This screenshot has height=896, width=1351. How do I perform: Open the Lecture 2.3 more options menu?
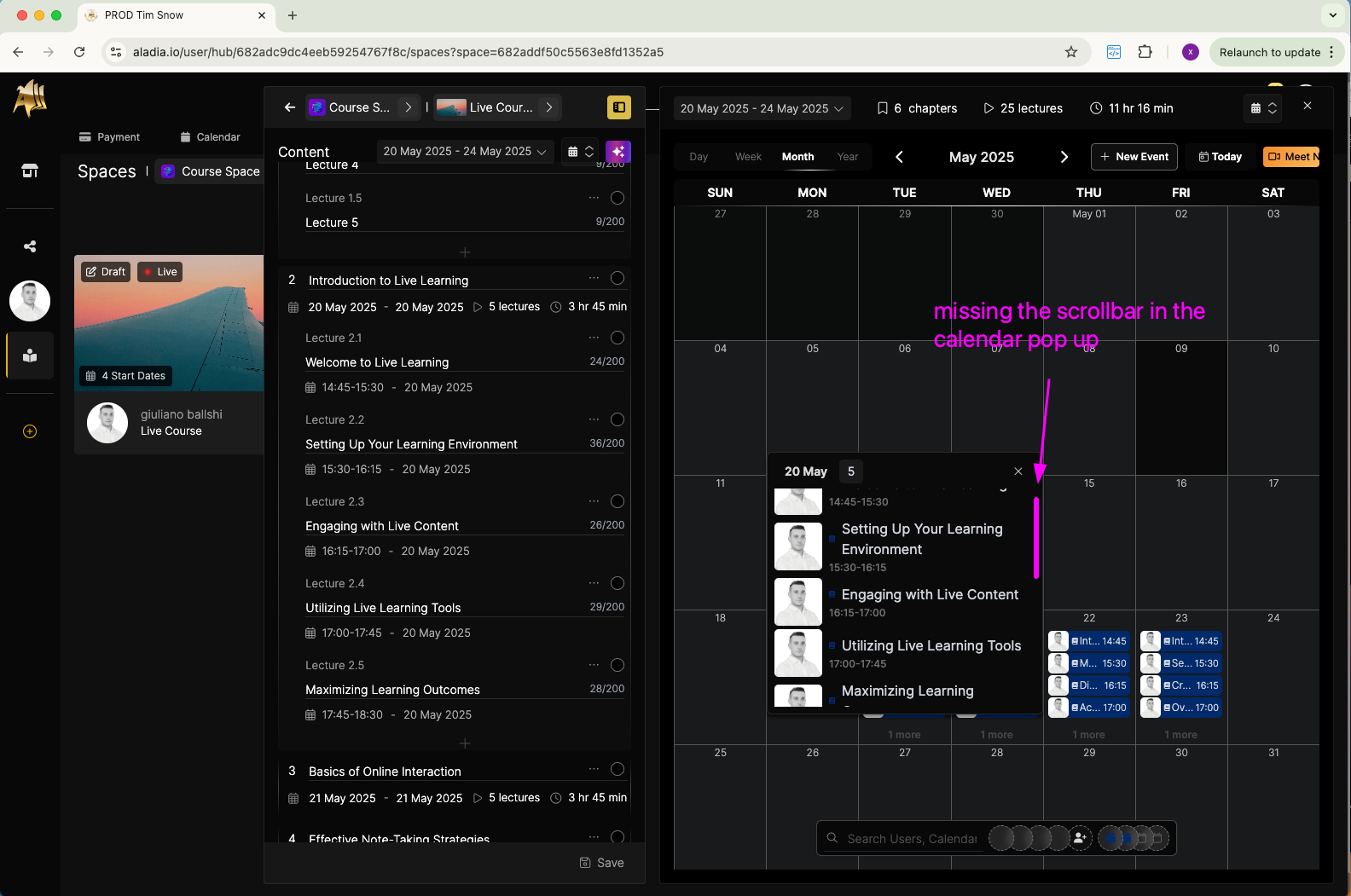(x=594, y=501)
